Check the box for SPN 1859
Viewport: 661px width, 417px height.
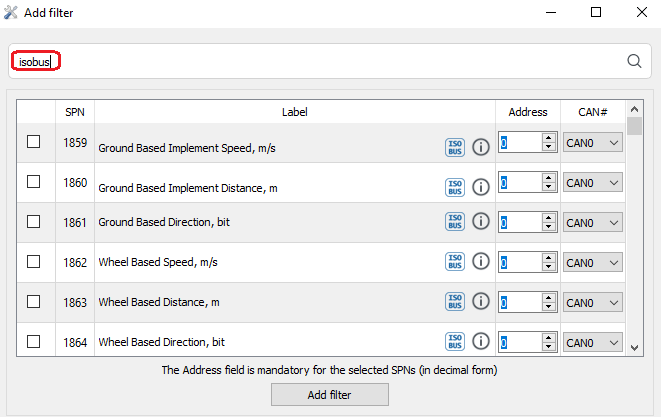click(34, 142)
